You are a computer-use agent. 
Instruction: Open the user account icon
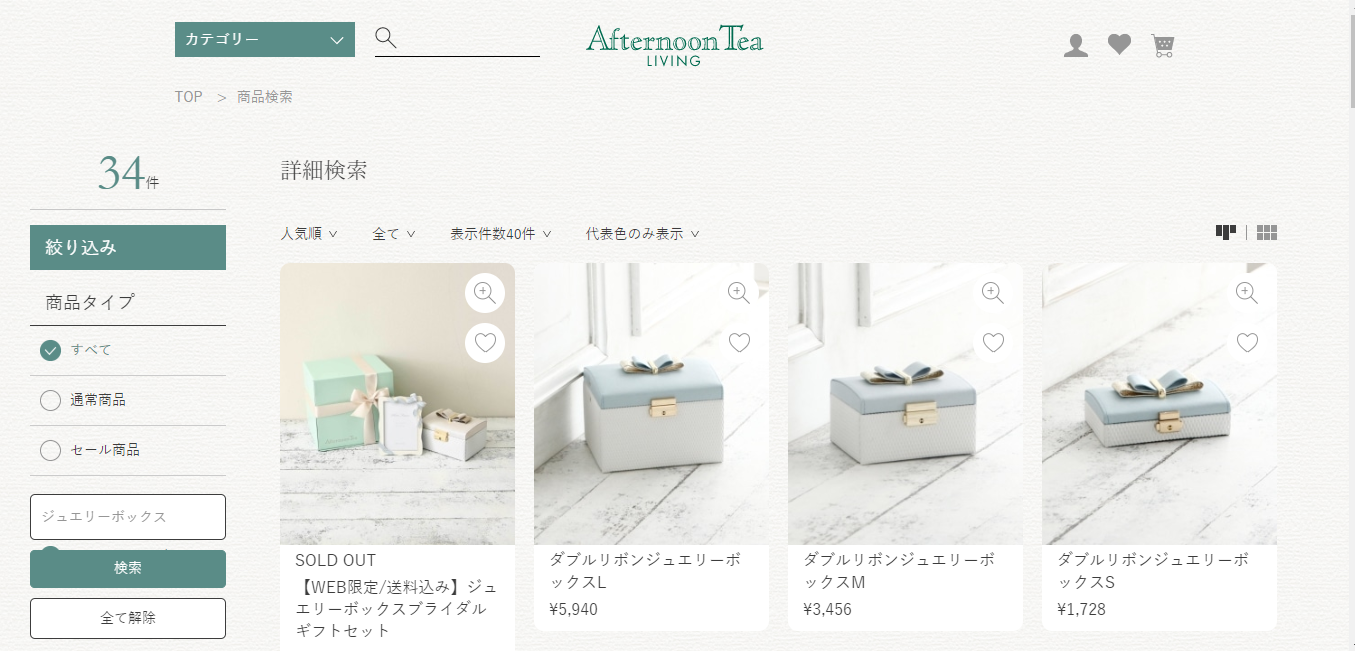tap(1076, 45)
